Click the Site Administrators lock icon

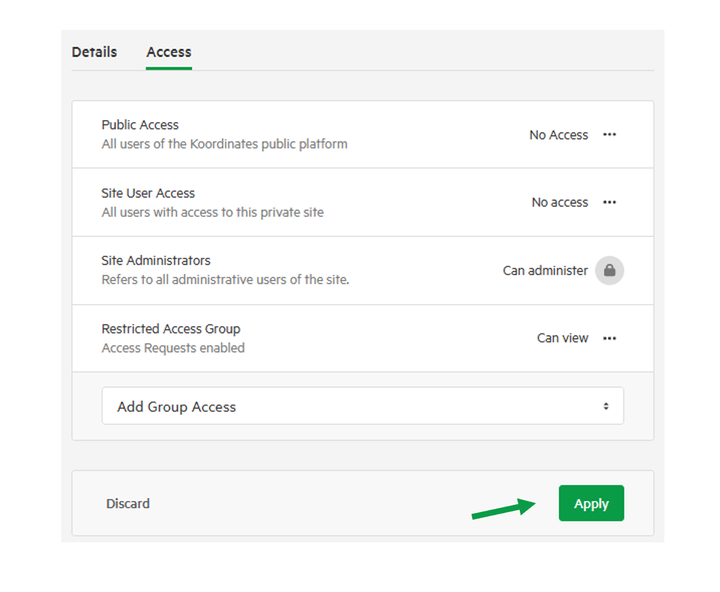point(609,271)
